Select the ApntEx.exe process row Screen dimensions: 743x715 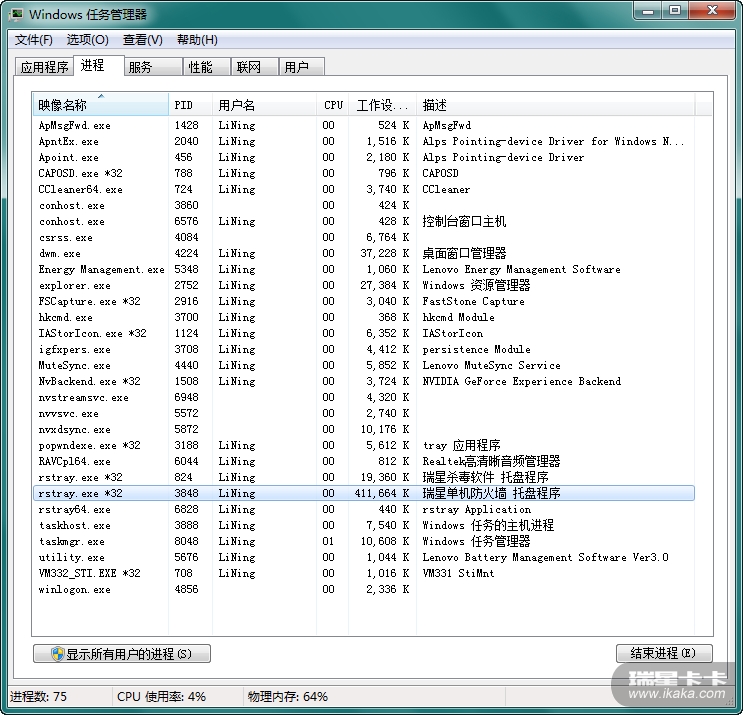click(364, 141)
